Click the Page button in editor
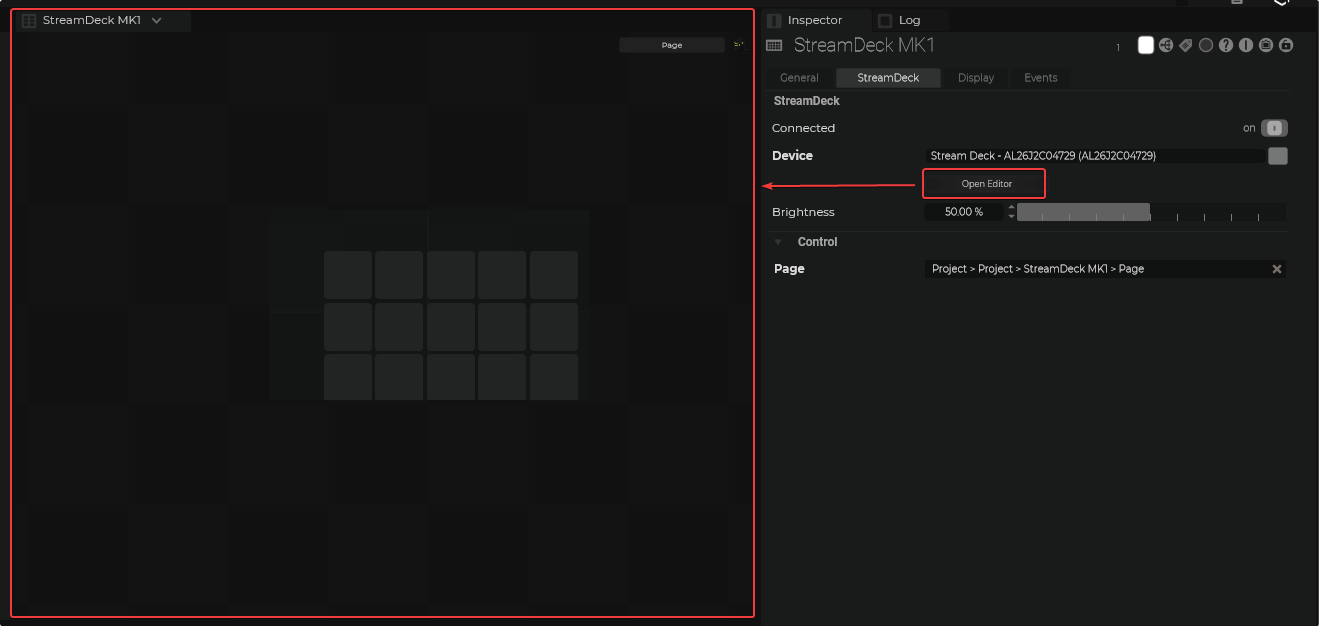Screen dimensions: 1319x626 [671, 45]
